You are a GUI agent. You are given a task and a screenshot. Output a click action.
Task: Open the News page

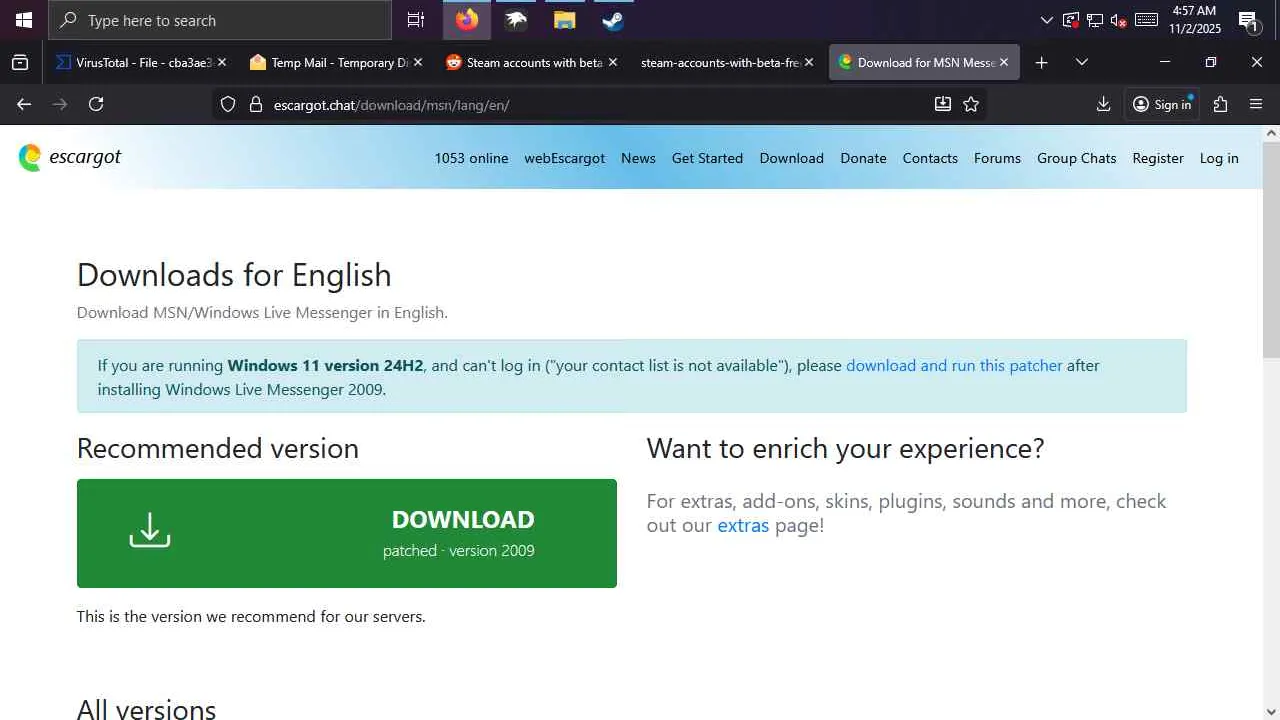click(638, 158)
